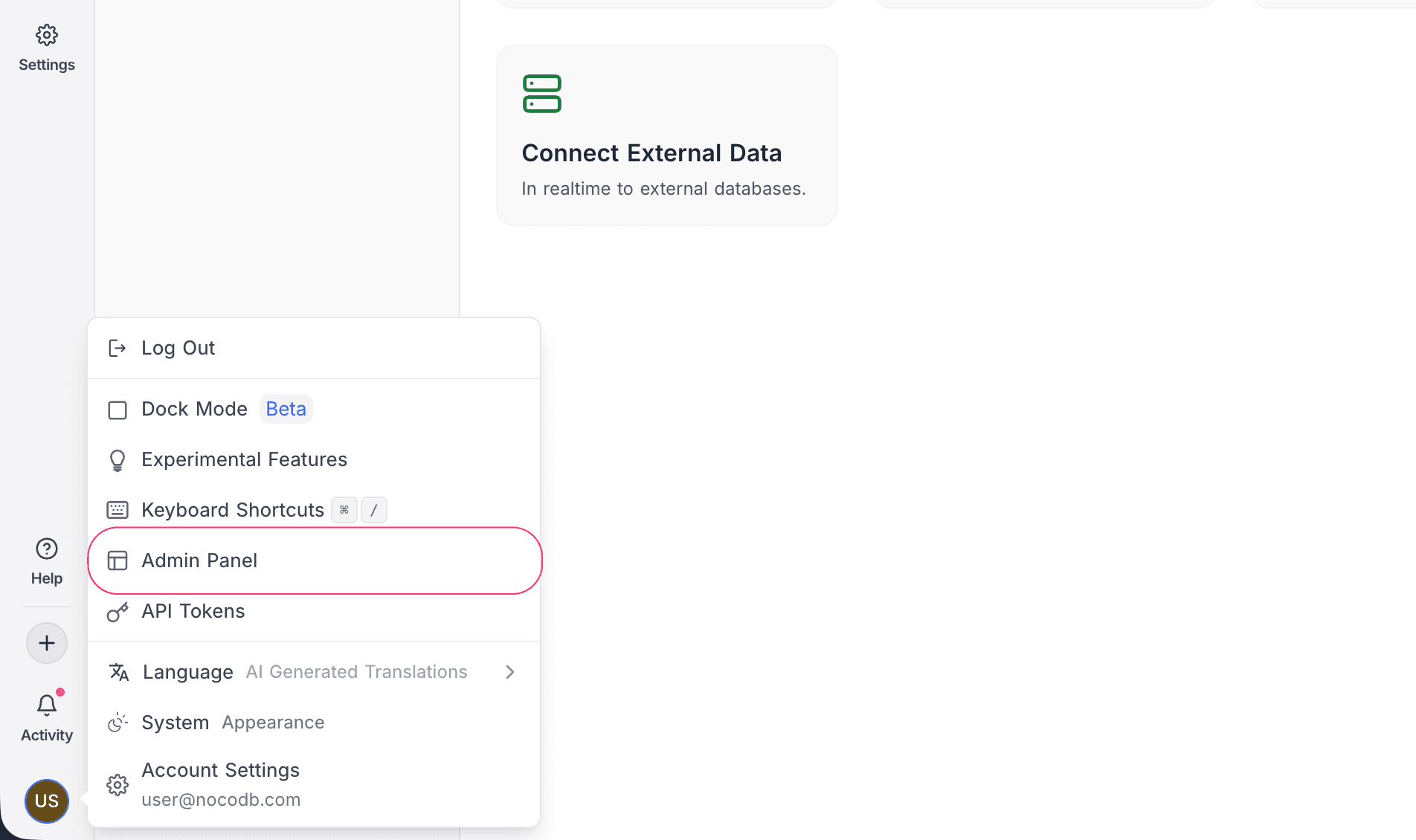The width and height of the screenshot is (1416, 840).
Task: Click the US user avatar
Action: [x=47, y=801]
